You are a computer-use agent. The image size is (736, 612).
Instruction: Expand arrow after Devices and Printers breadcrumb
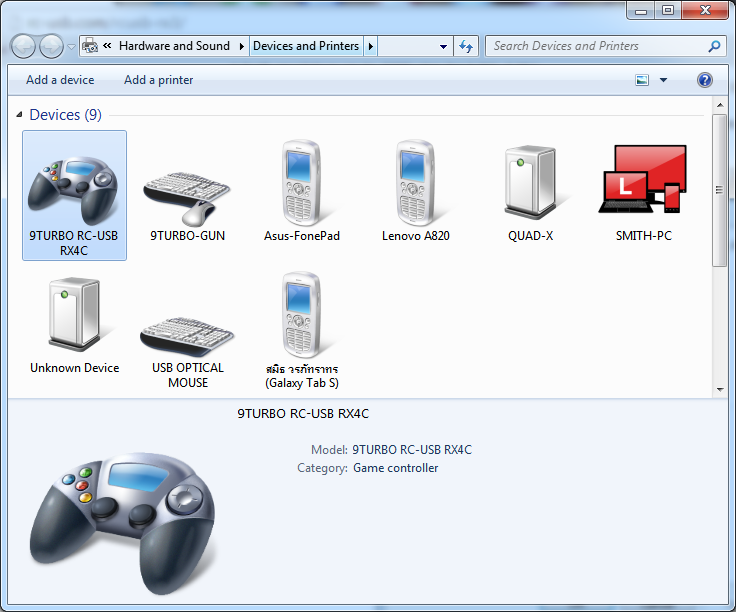point(370,46)
